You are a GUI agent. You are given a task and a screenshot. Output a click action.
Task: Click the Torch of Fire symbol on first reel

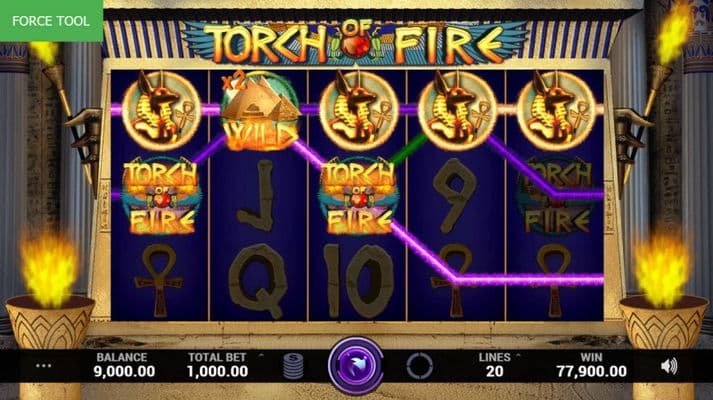tap(161, 196)
